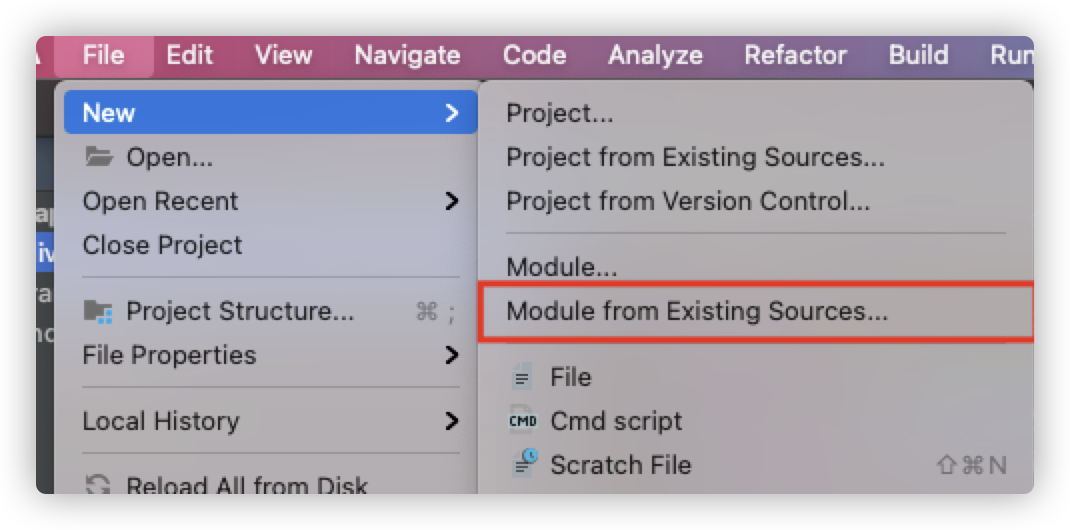Expand the Local History submenu arrow
The image size is (1070, 530).
pyautogui.click(x=451, y=421)
